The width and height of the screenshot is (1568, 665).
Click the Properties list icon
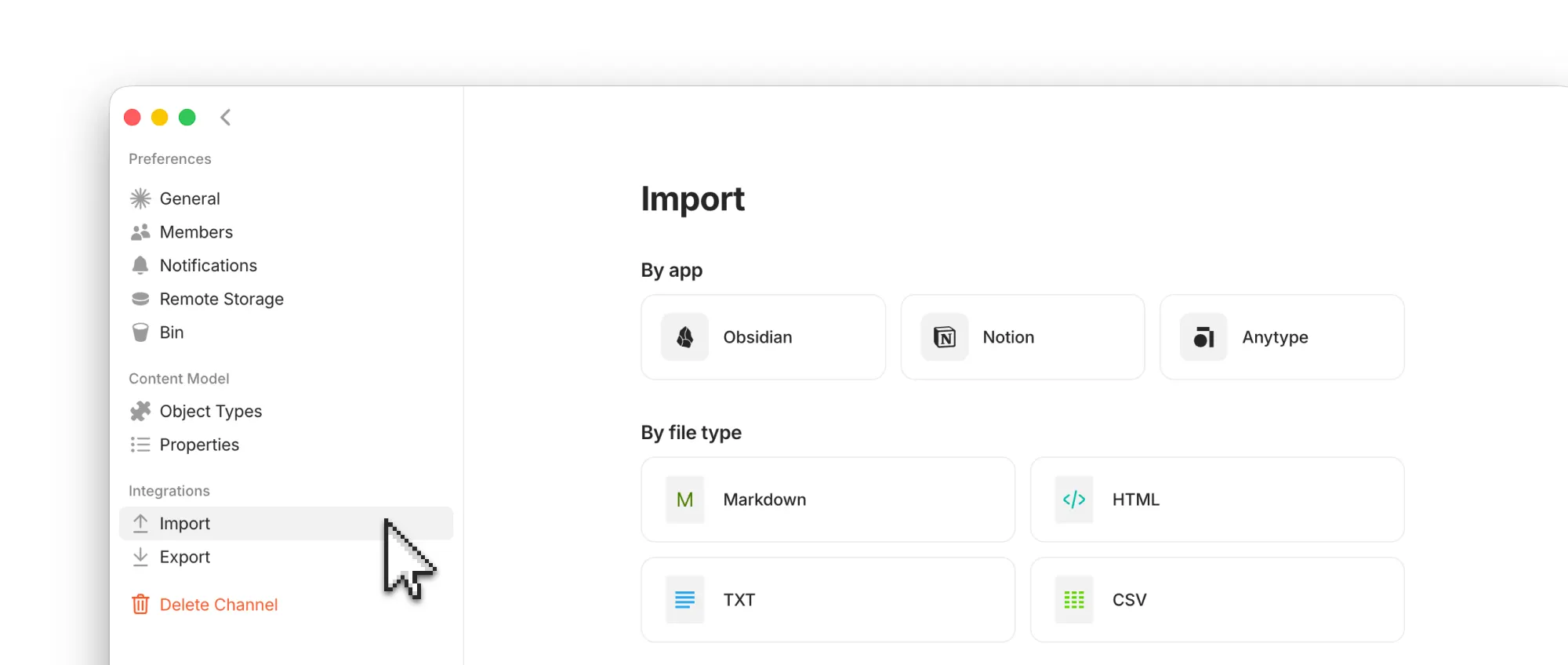[x=140, y=445]
